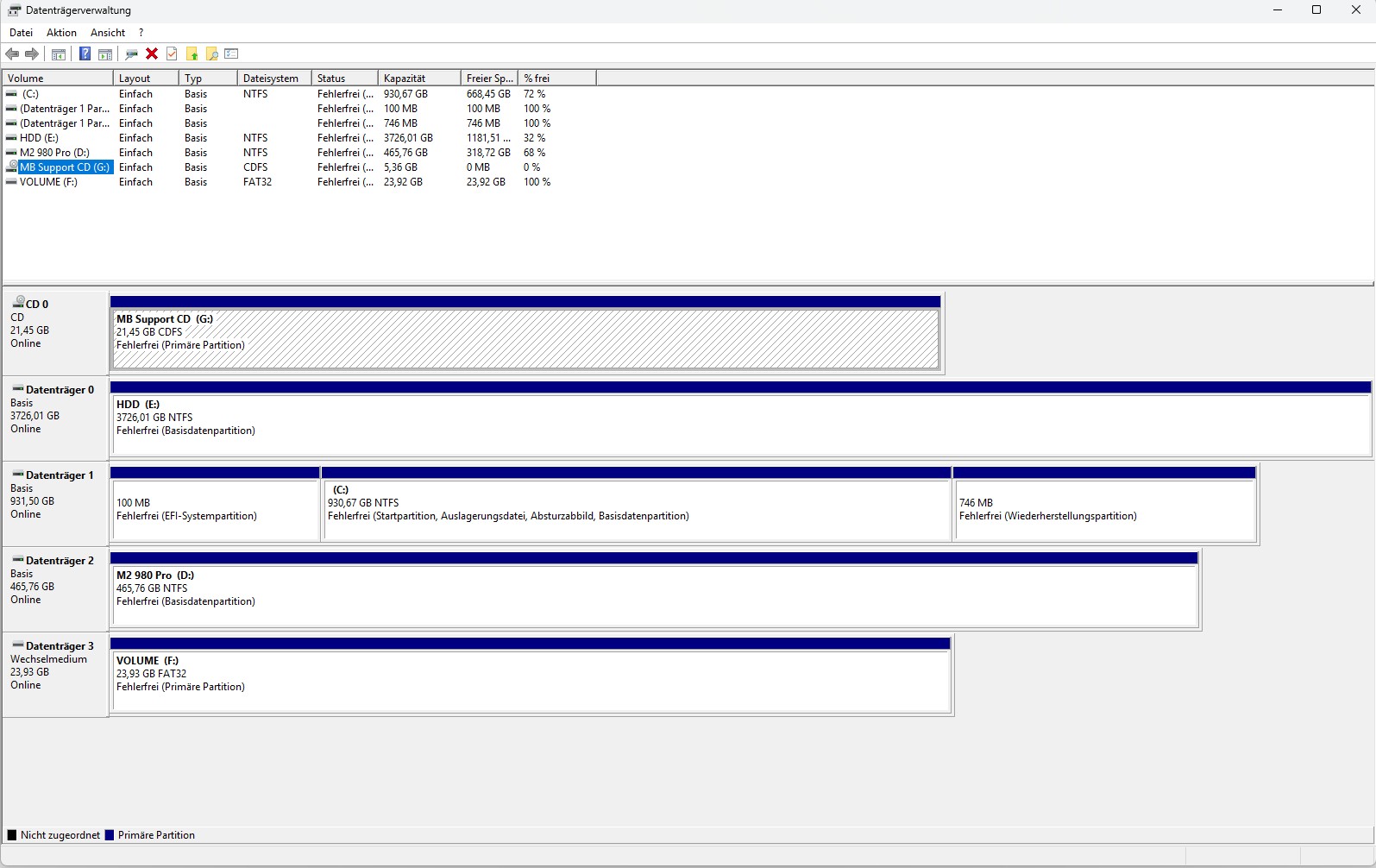Sort by the Volume column header

point(57,79)
